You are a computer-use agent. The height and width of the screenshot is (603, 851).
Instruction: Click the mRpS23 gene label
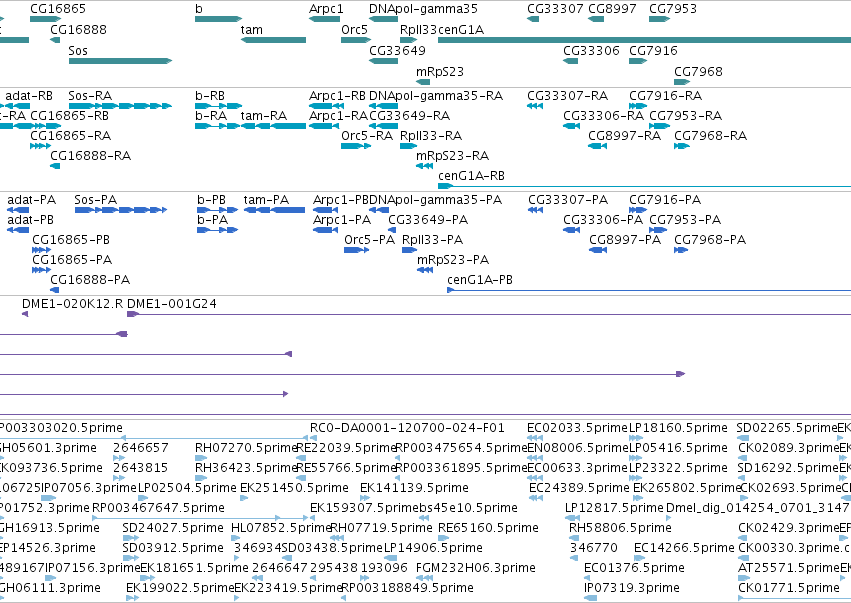coord(440,72)
